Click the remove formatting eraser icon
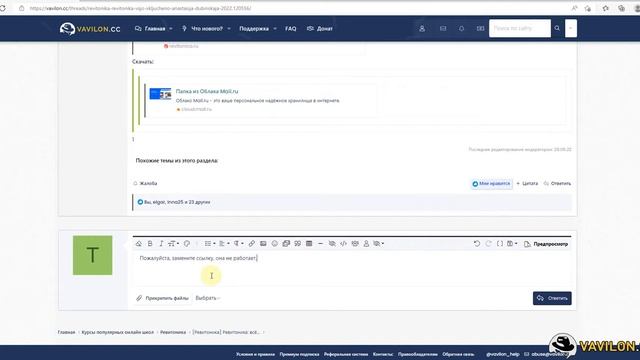The width and height of the screenshot is (640, 360). tap(139, 244)
